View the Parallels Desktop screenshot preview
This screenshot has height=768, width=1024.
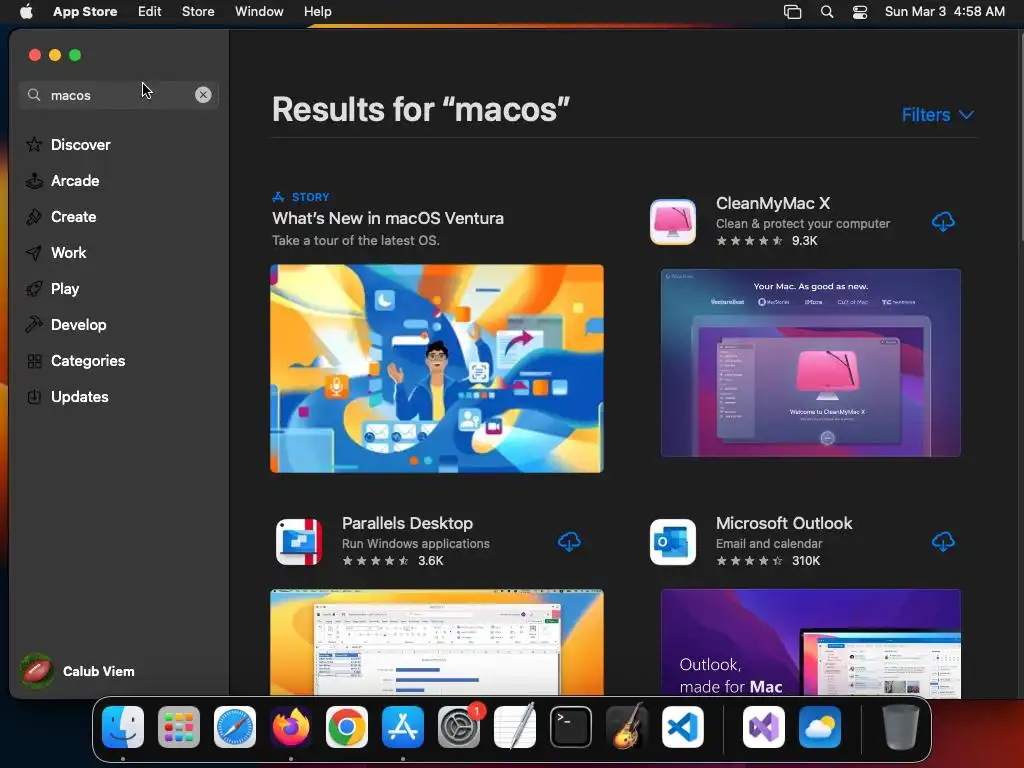point(437,643)
